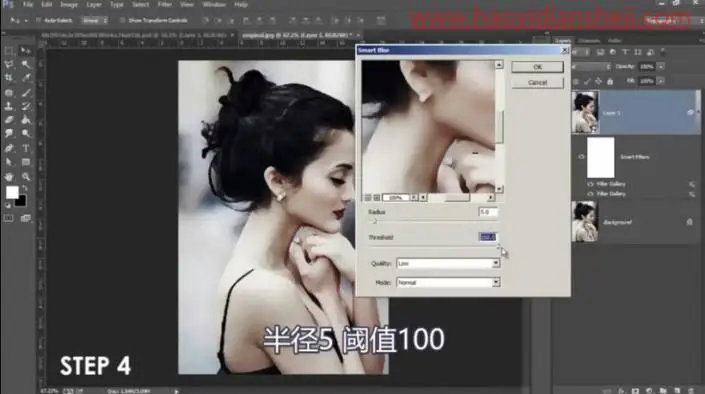Open the File menu

point(28,4)
